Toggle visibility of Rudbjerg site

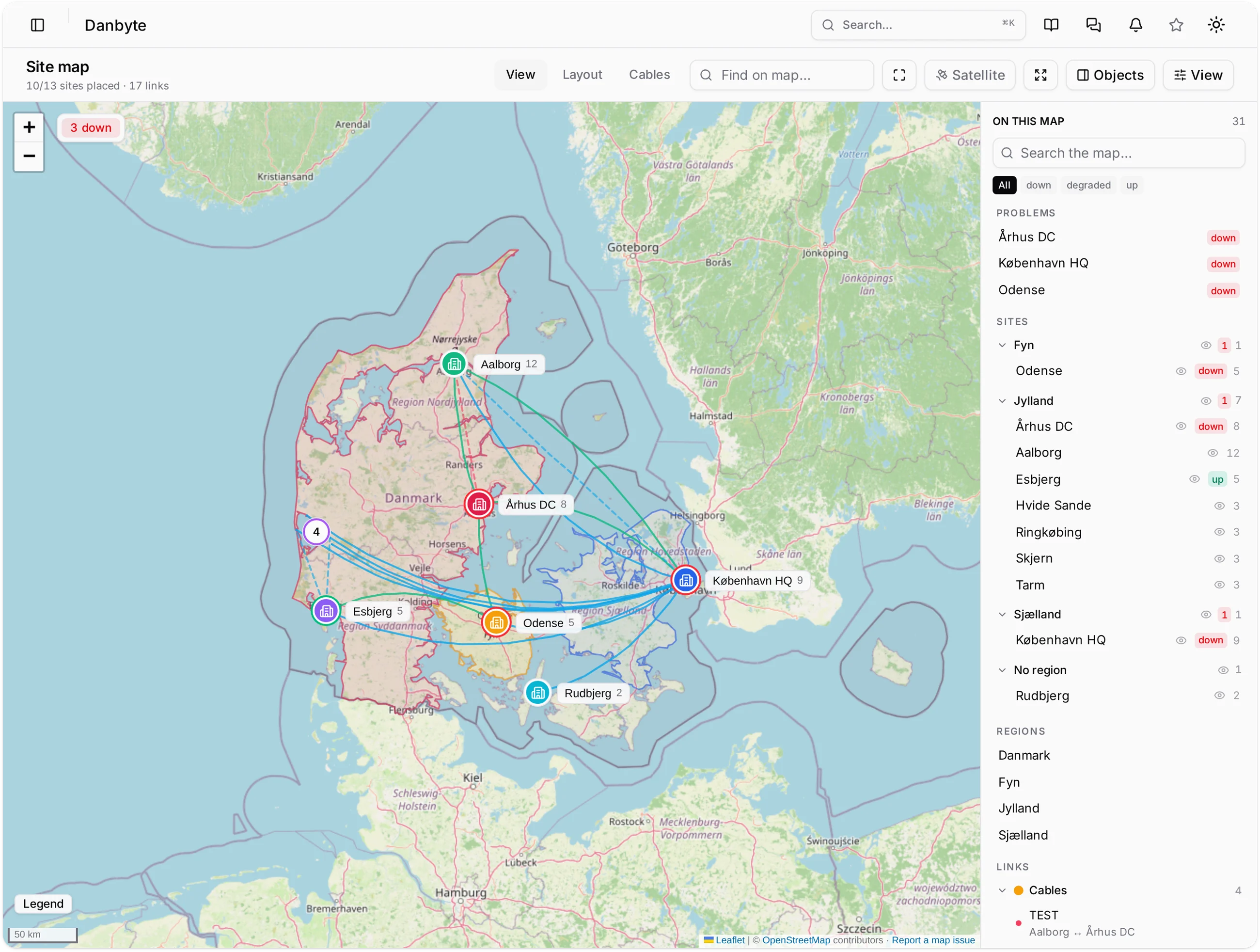point(1219,696)
